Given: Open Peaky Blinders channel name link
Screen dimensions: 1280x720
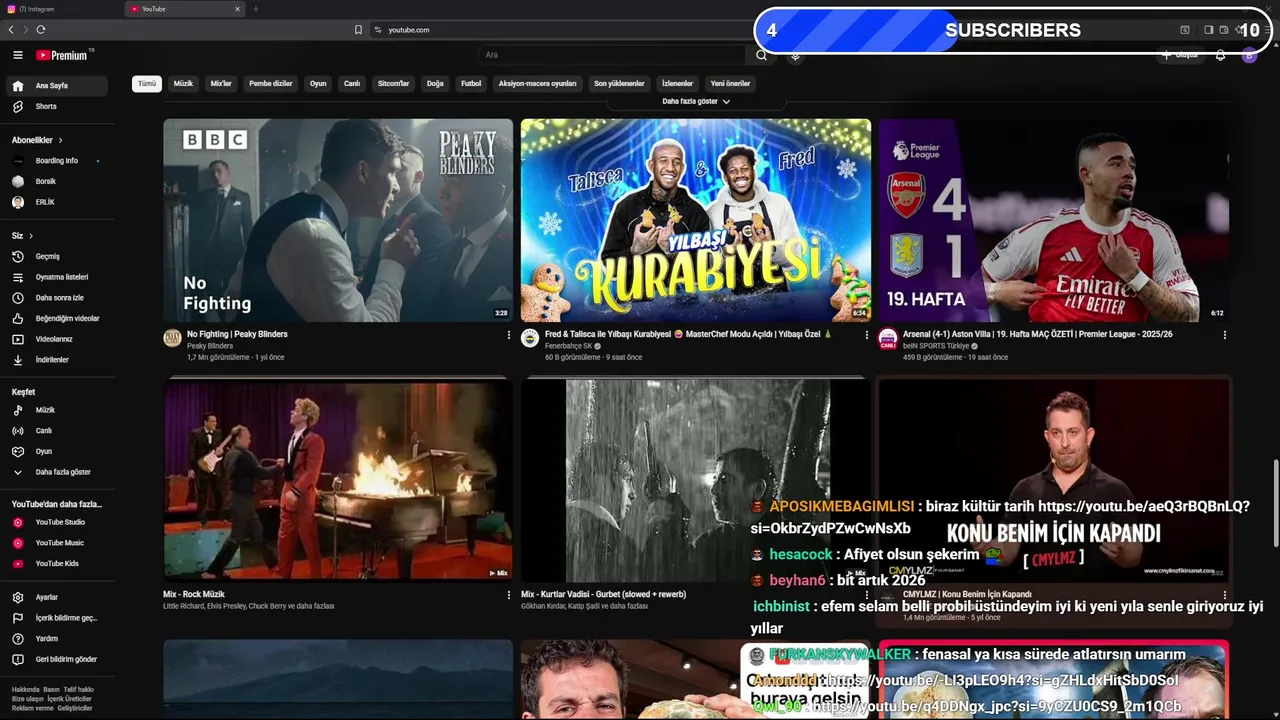Looking at the screenshot, I should 209,346.
